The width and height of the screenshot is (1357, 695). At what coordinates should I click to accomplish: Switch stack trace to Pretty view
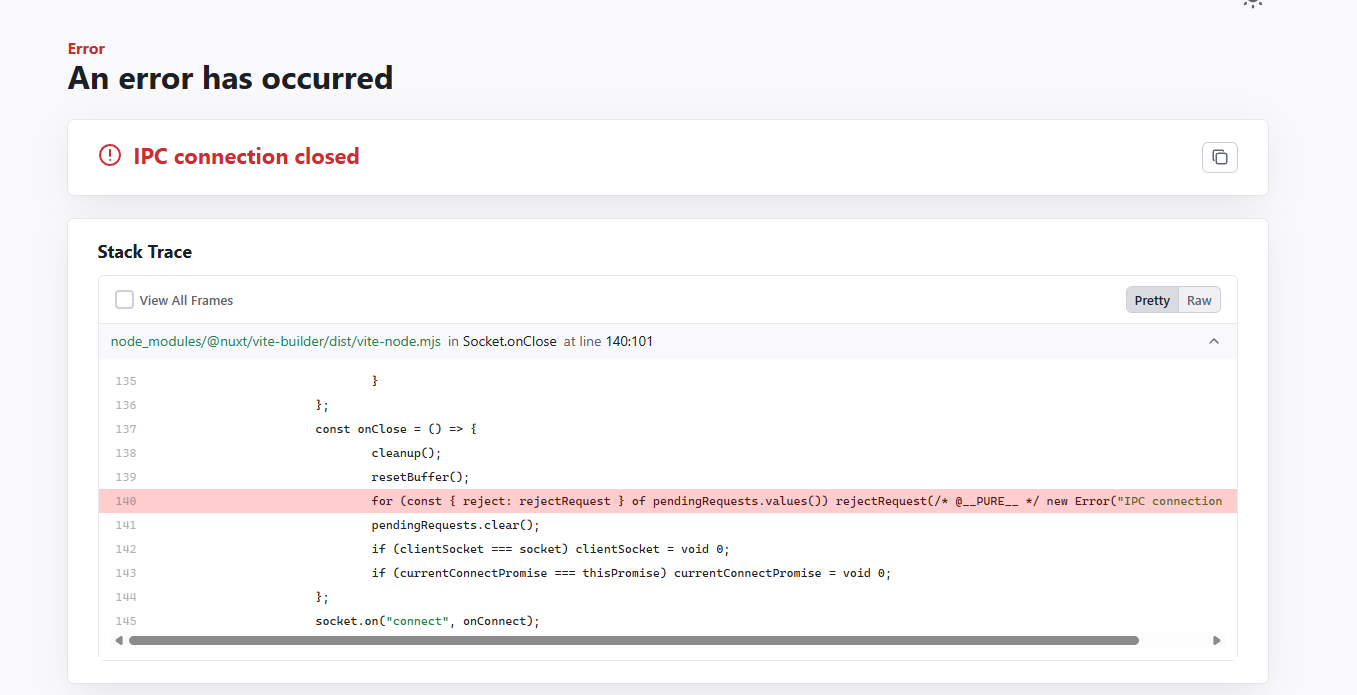[x=1152, y=300]
